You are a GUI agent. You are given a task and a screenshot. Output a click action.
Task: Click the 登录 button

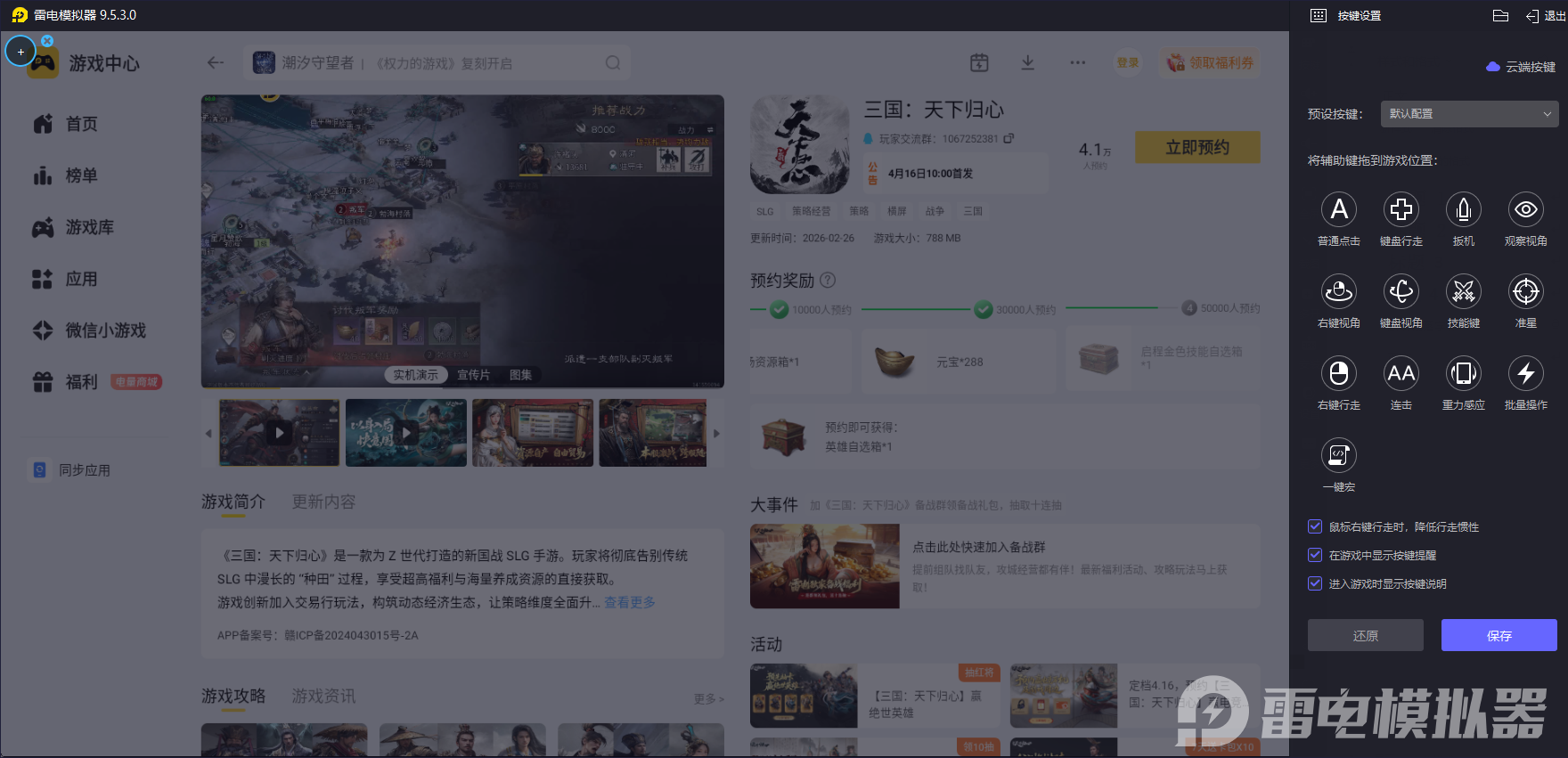1128,62
